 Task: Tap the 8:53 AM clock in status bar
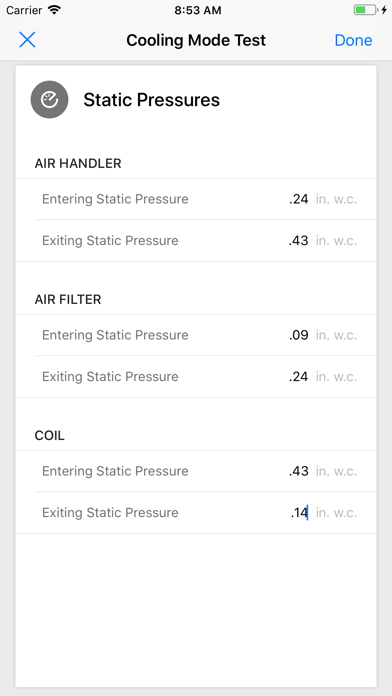tap(198, 10)
